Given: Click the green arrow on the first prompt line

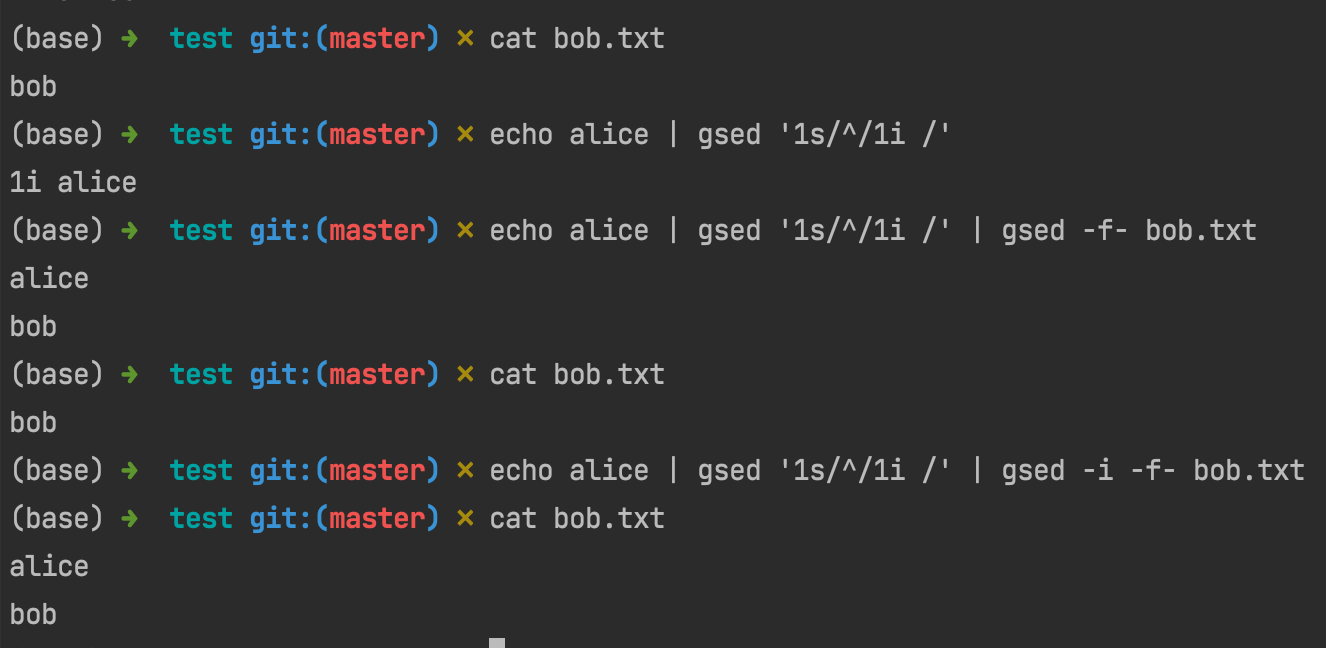Looking at the screenshot, I should 129,39.
